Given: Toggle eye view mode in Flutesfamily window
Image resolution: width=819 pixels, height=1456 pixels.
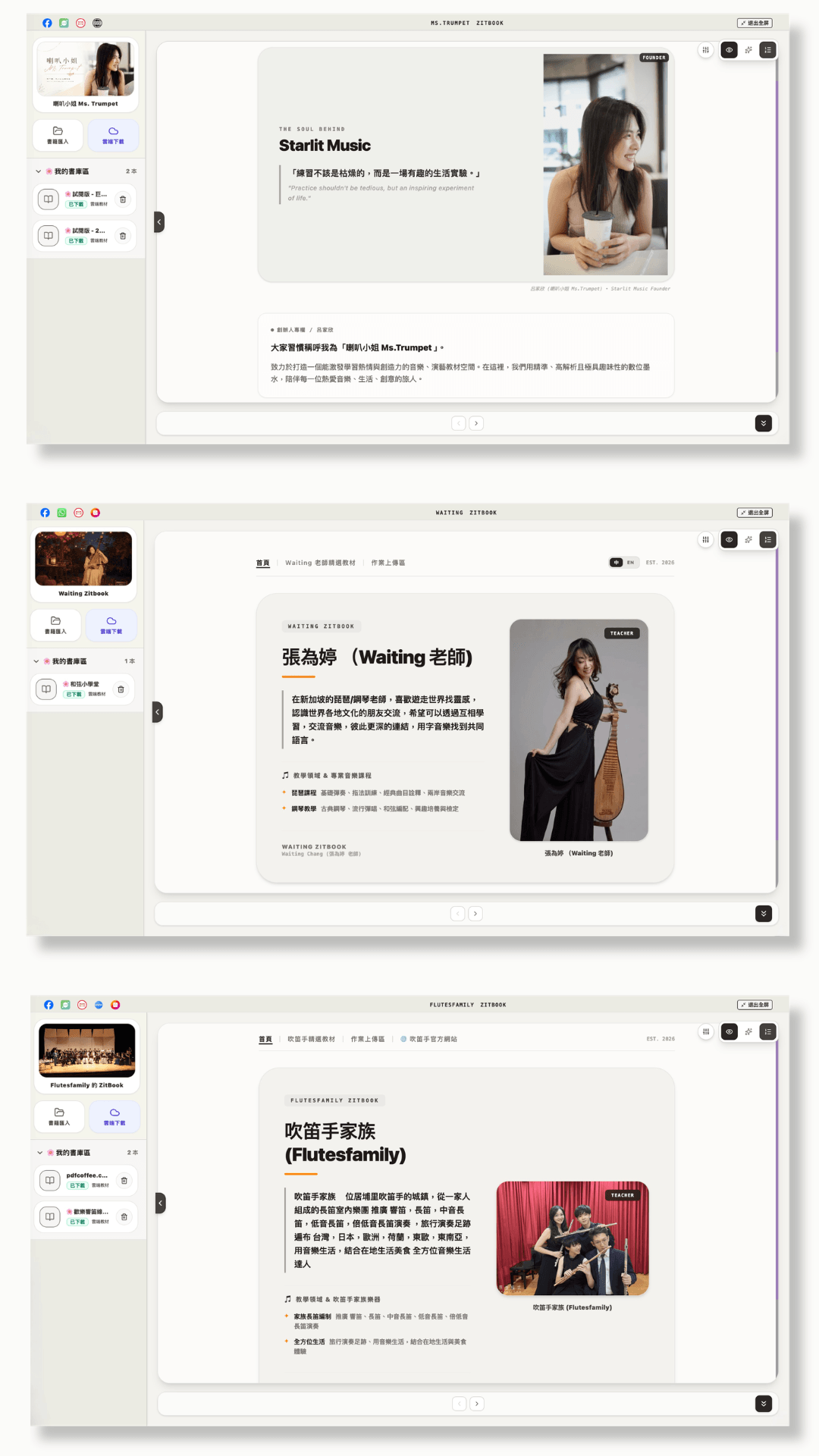Looking at the screenshot, I should click(x=729, y=1031).
